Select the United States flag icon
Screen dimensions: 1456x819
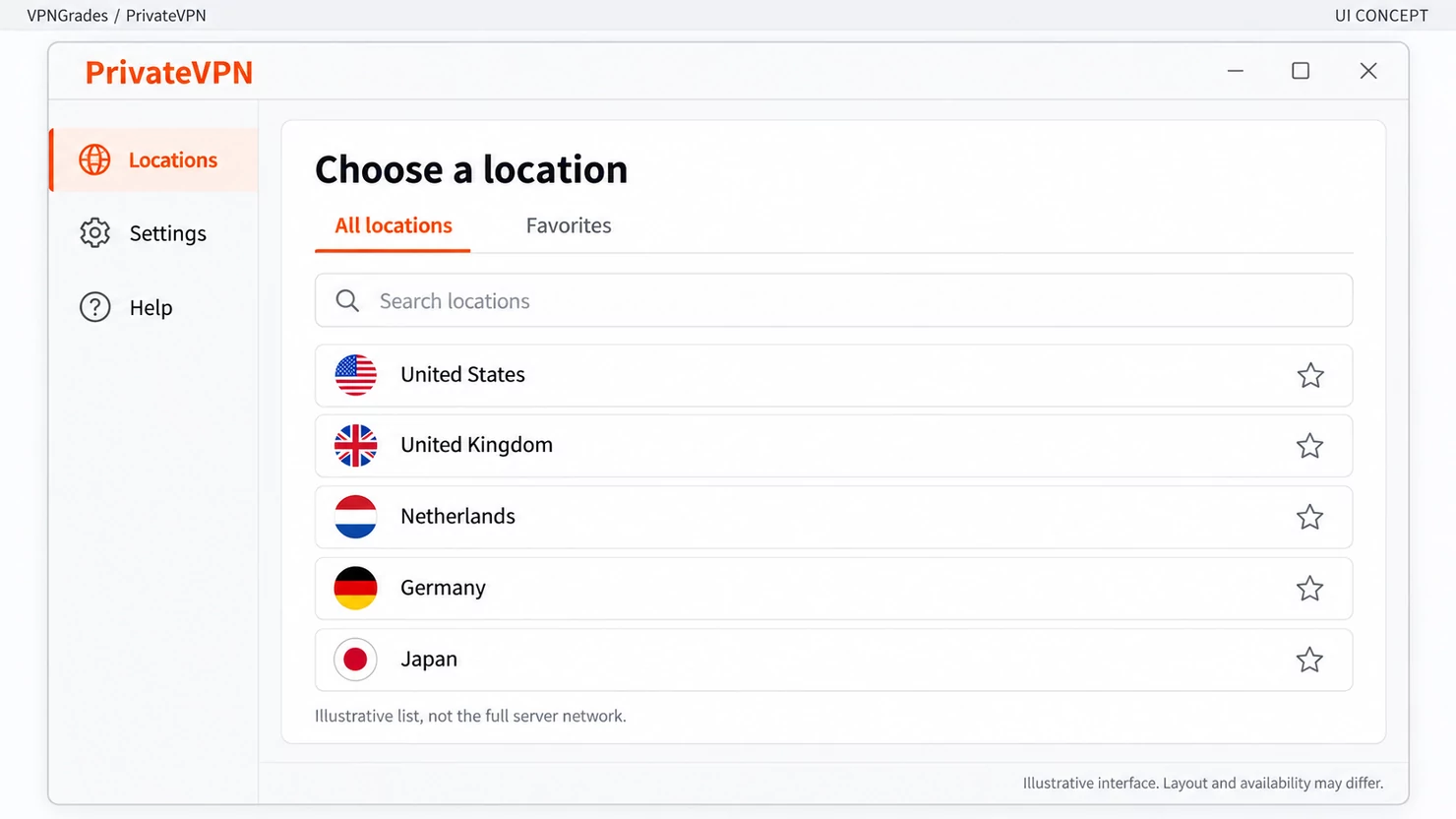coord(355,375)
